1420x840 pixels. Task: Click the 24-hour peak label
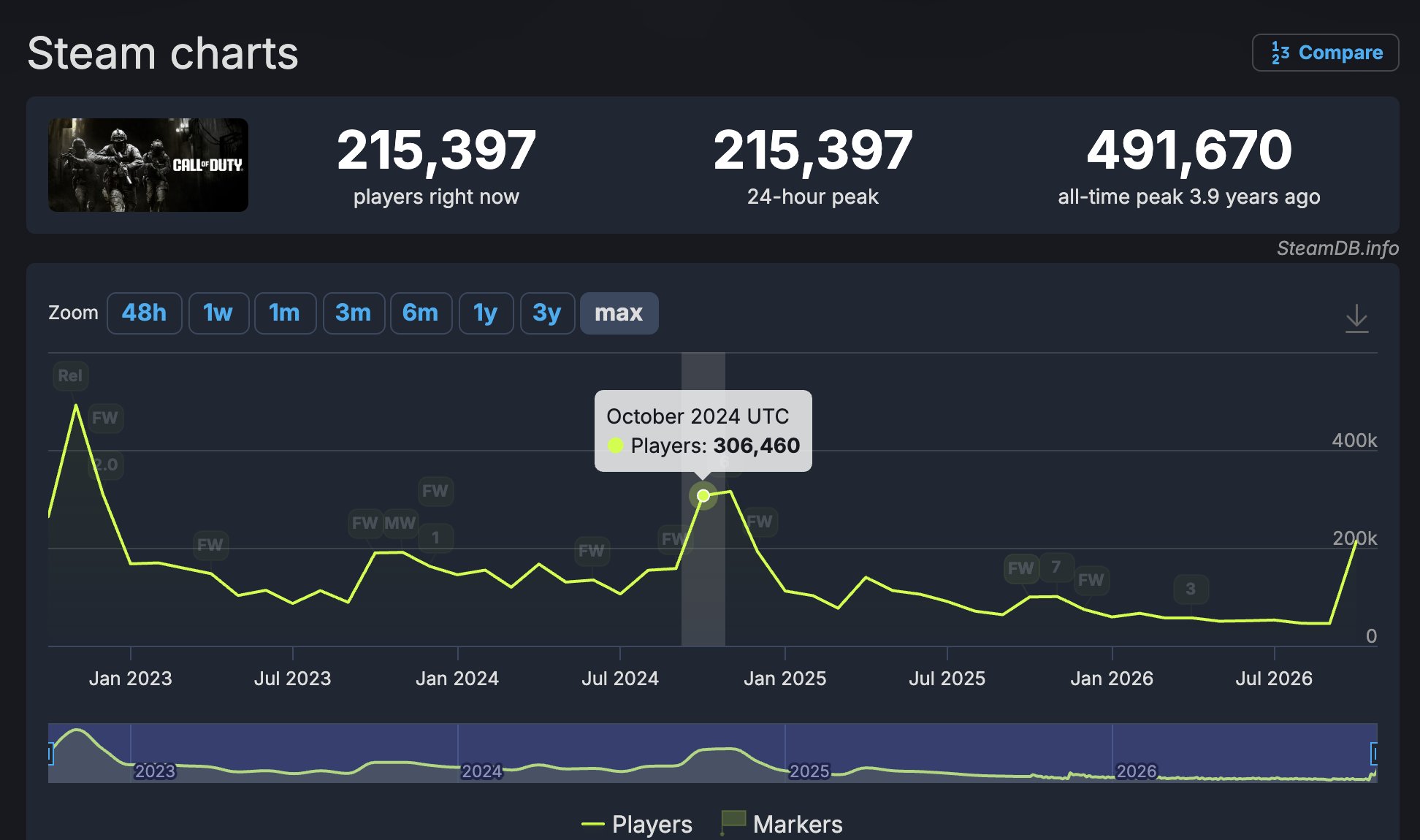click(813, 196)
